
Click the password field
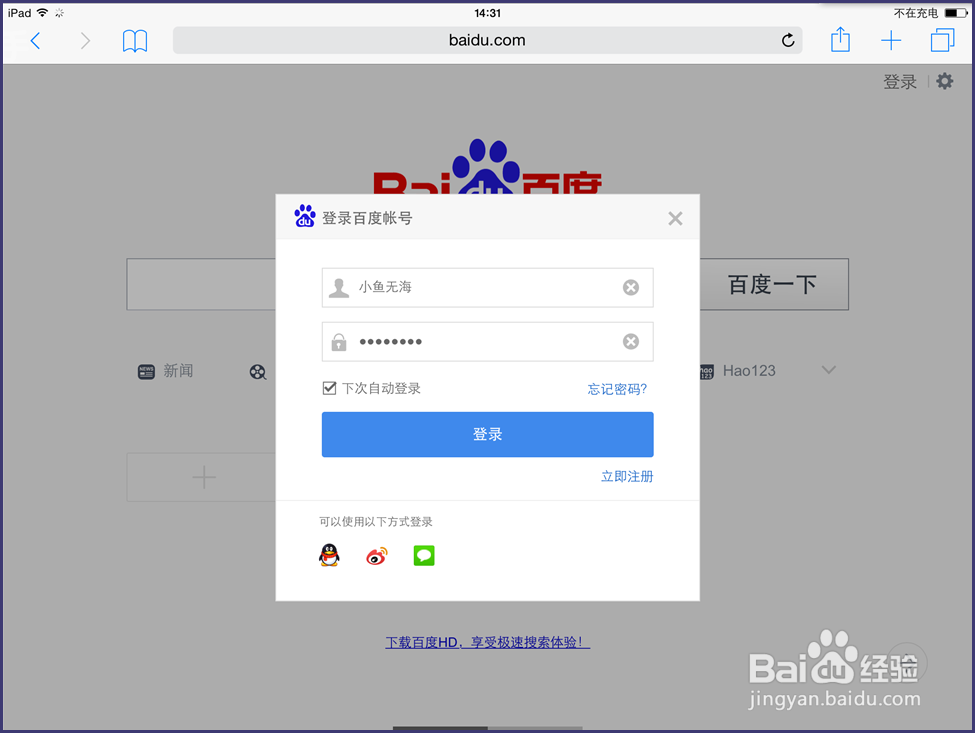click(x=488, y=341)
